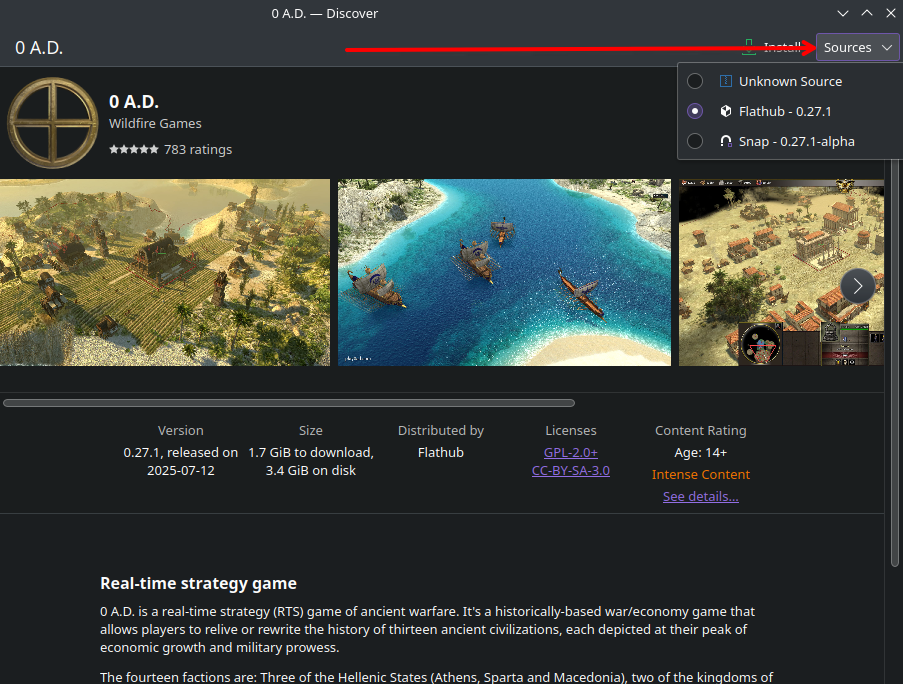The width and height of the screenshot is (903, 684).
Task: Open the See details... content rating link
Action: 700,496
